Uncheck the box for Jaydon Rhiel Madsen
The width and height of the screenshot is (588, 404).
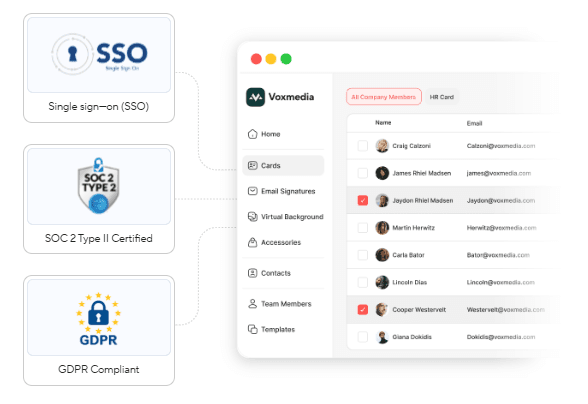click(363, 200)
